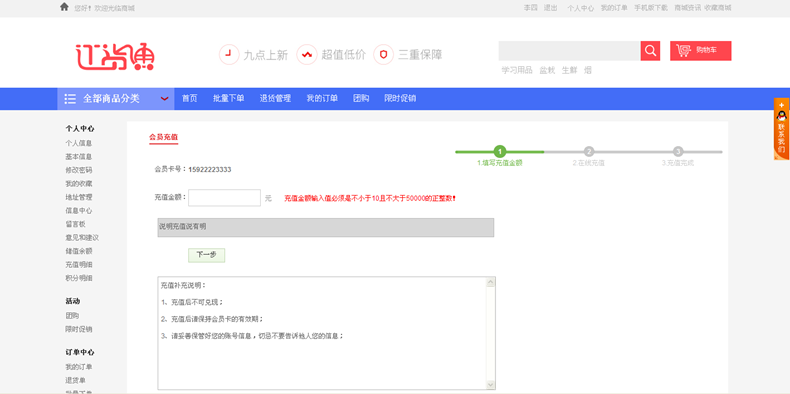Click into the 充值金额 amount field
This screenshot has width=790, height=394.
point(224,198)
